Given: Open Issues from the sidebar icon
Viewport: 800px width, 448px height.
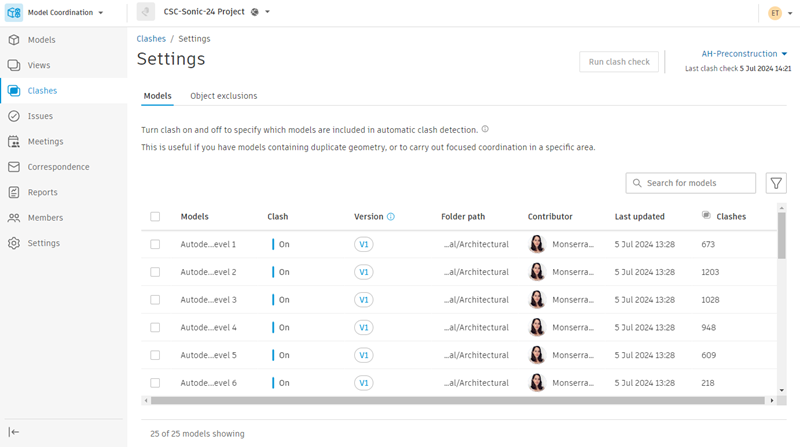Looking at the screenshot, I should [14, 116].
